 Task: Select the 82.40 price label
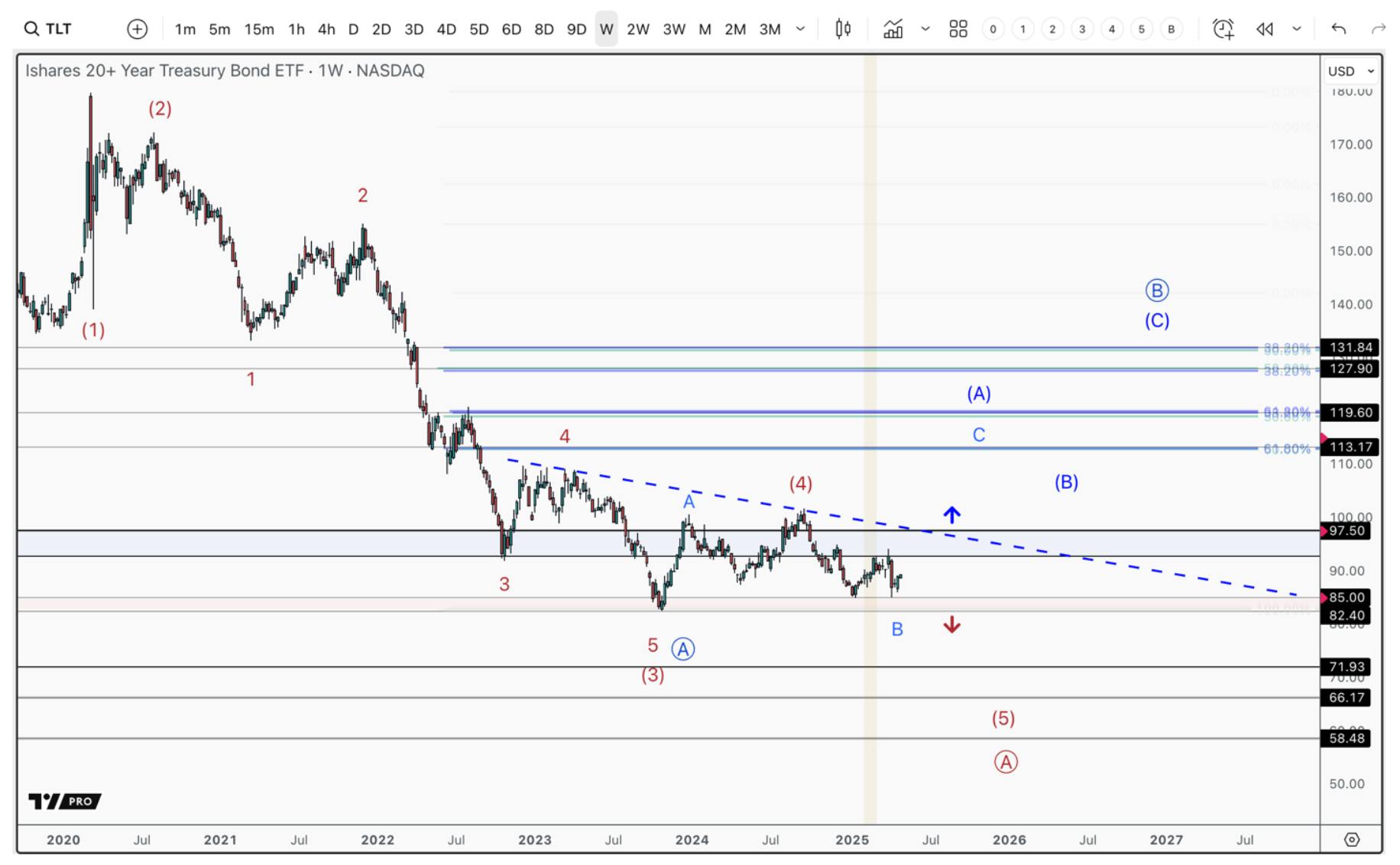[1347, 616]
